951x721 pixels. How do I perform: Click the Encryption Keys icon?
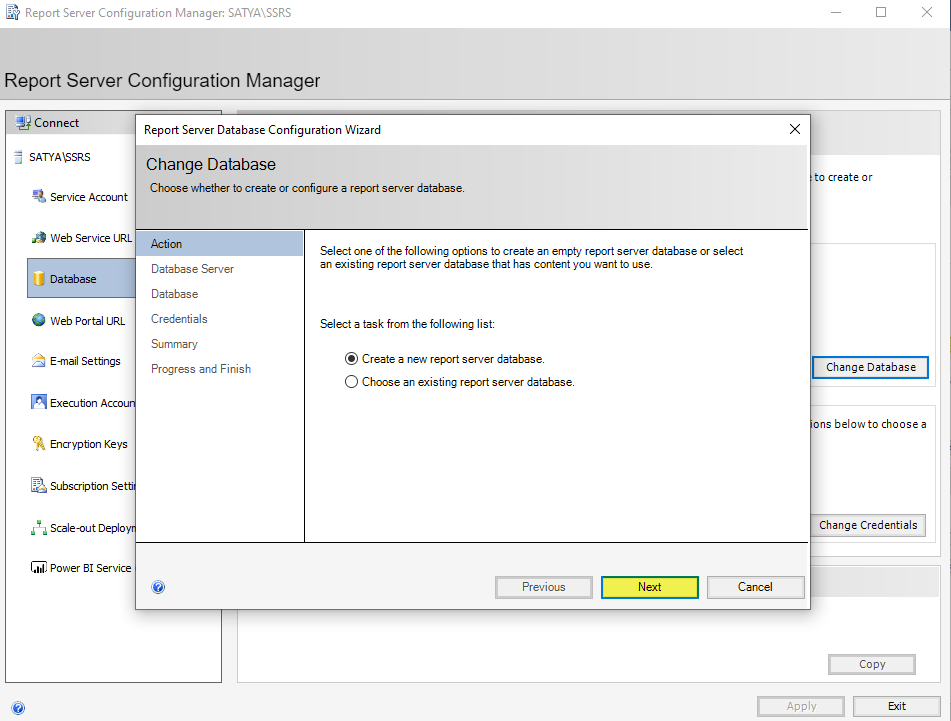(39, 444)
